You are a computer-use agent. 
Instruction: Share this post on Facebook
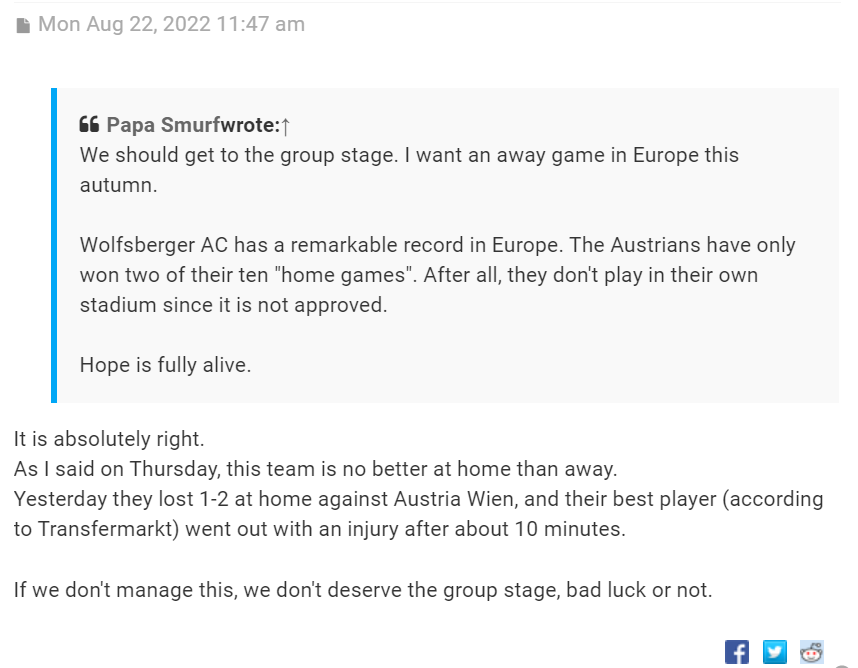click(x=737, y=652)
